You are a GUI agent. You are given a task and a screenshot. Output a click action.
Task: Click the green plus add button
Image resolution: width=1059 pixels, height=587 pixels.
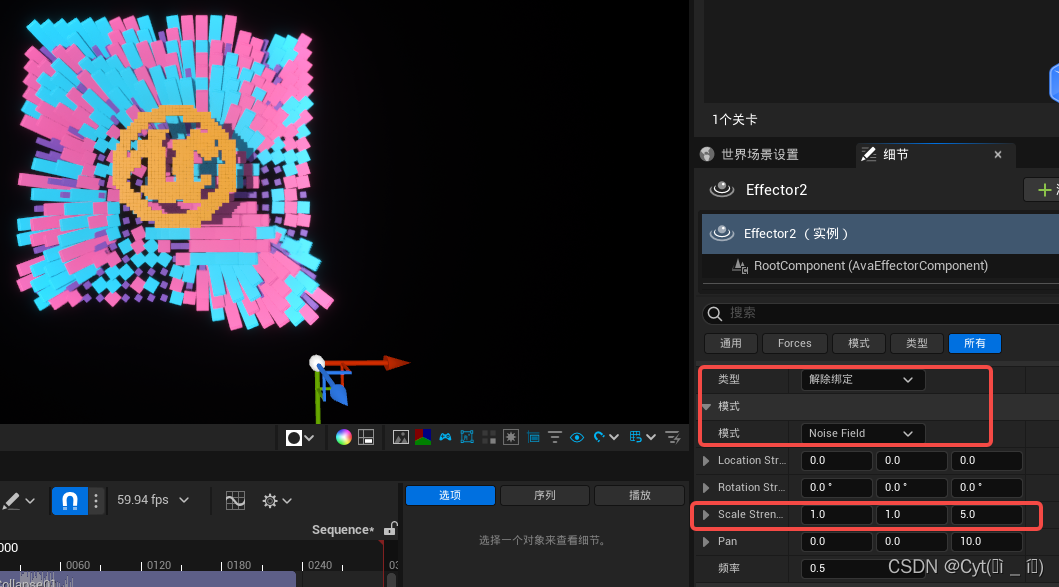click(1043, 190)
